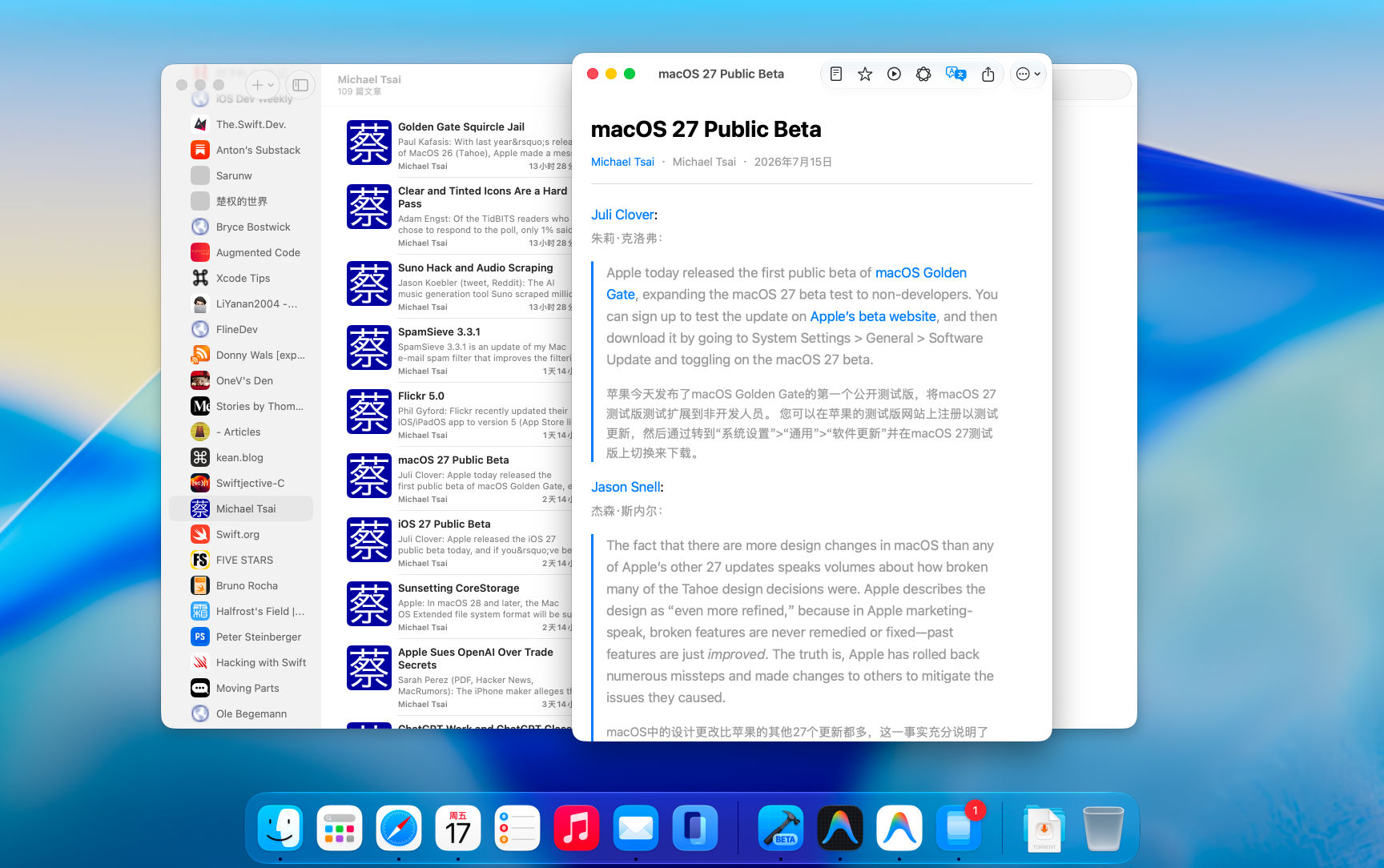Open macOS 27 Public Beta list entry

click(x=459, y=478)
